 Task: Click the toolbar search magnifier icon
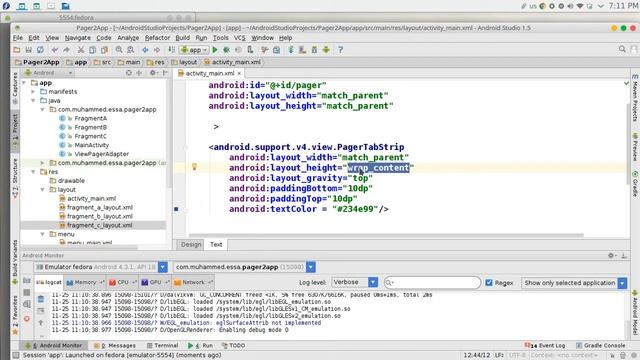click(622, 49)
